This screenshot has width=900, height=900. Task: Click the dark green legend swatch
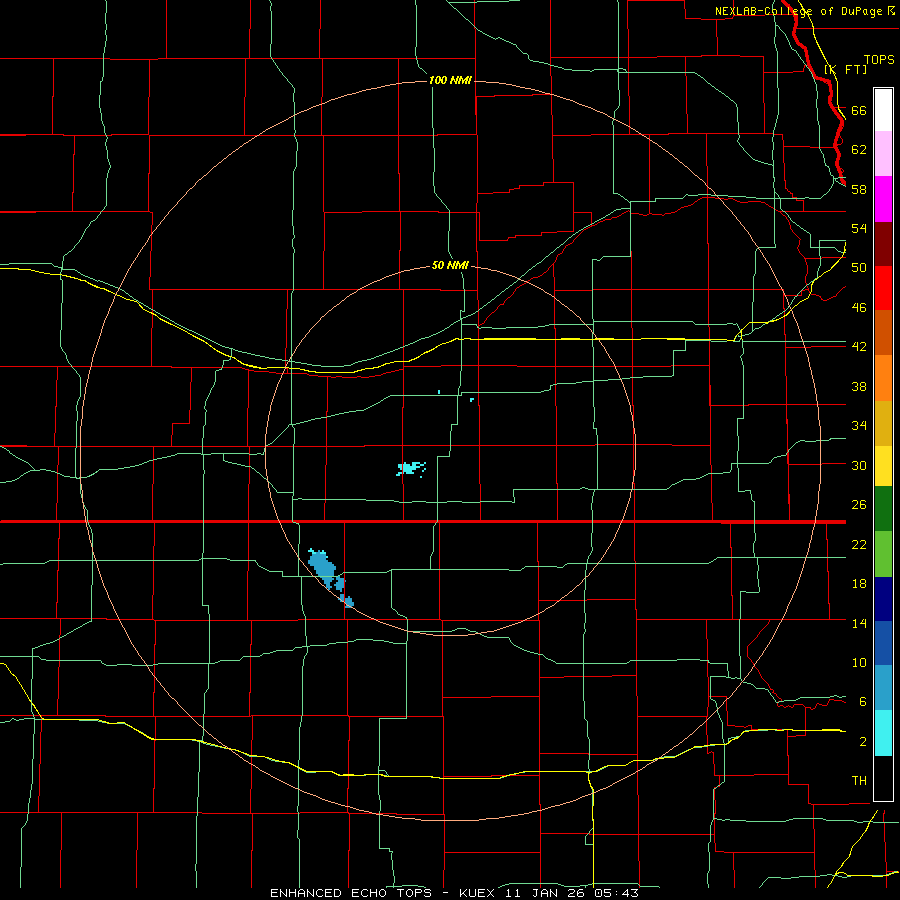883,509
